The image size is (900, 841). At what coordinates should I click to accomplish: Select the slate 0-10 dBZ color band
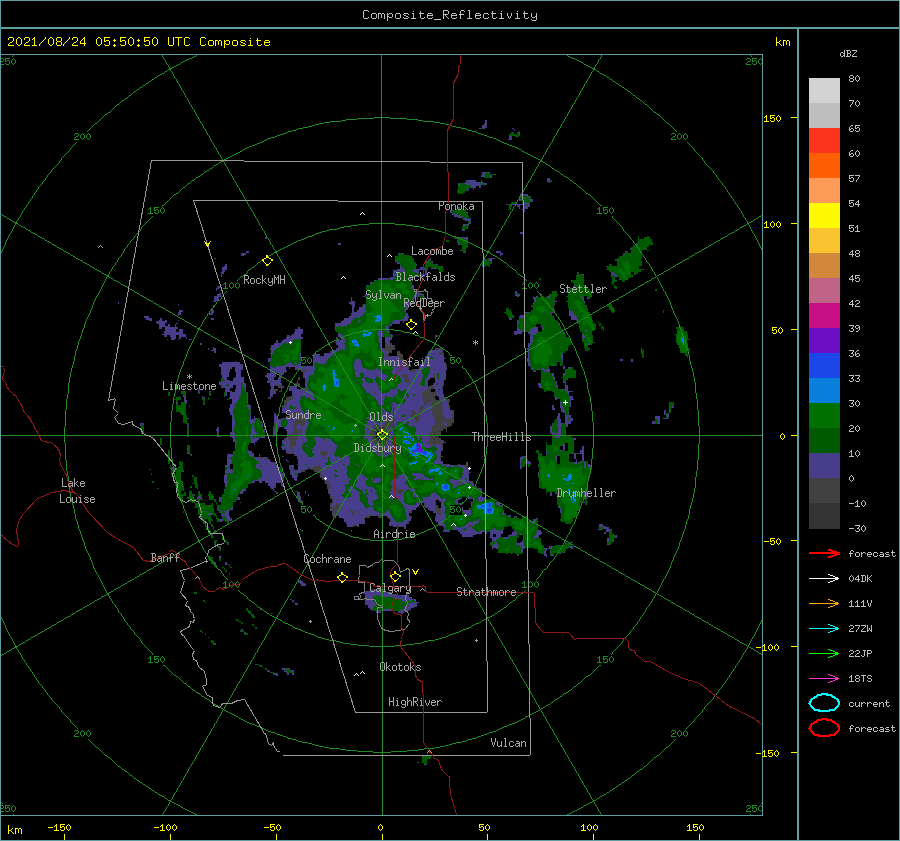tap(824, 466)
